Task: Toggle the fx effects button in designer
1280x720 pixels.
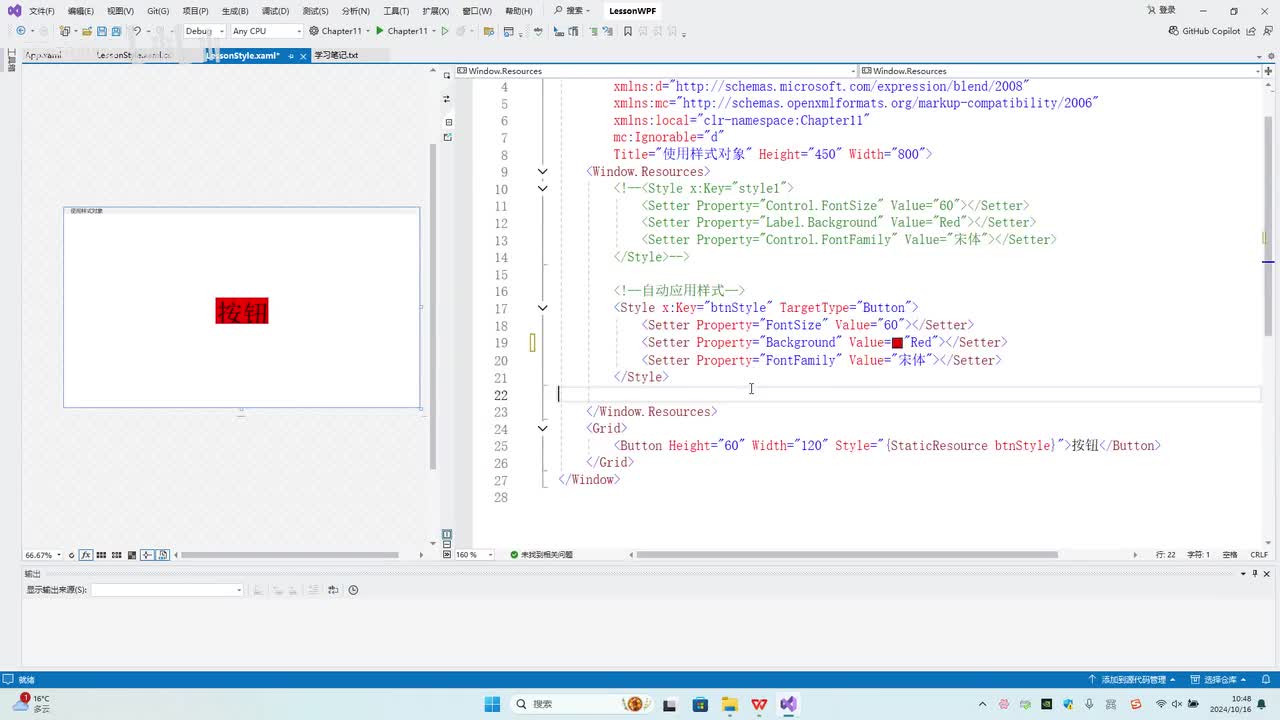Action: click(x=86, y=555)
